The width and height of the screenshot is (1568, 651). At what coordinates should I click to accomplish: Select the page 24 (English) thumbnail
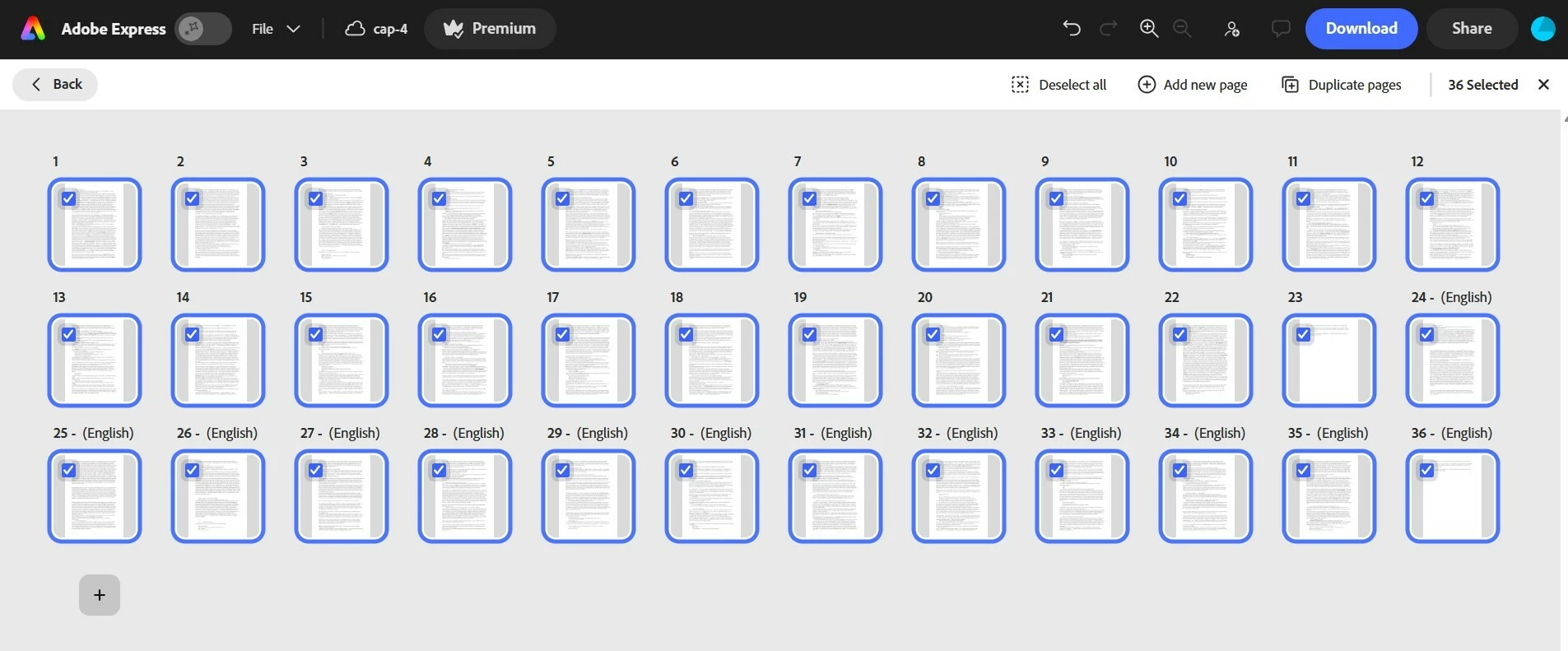click(x=1453, y=360)
